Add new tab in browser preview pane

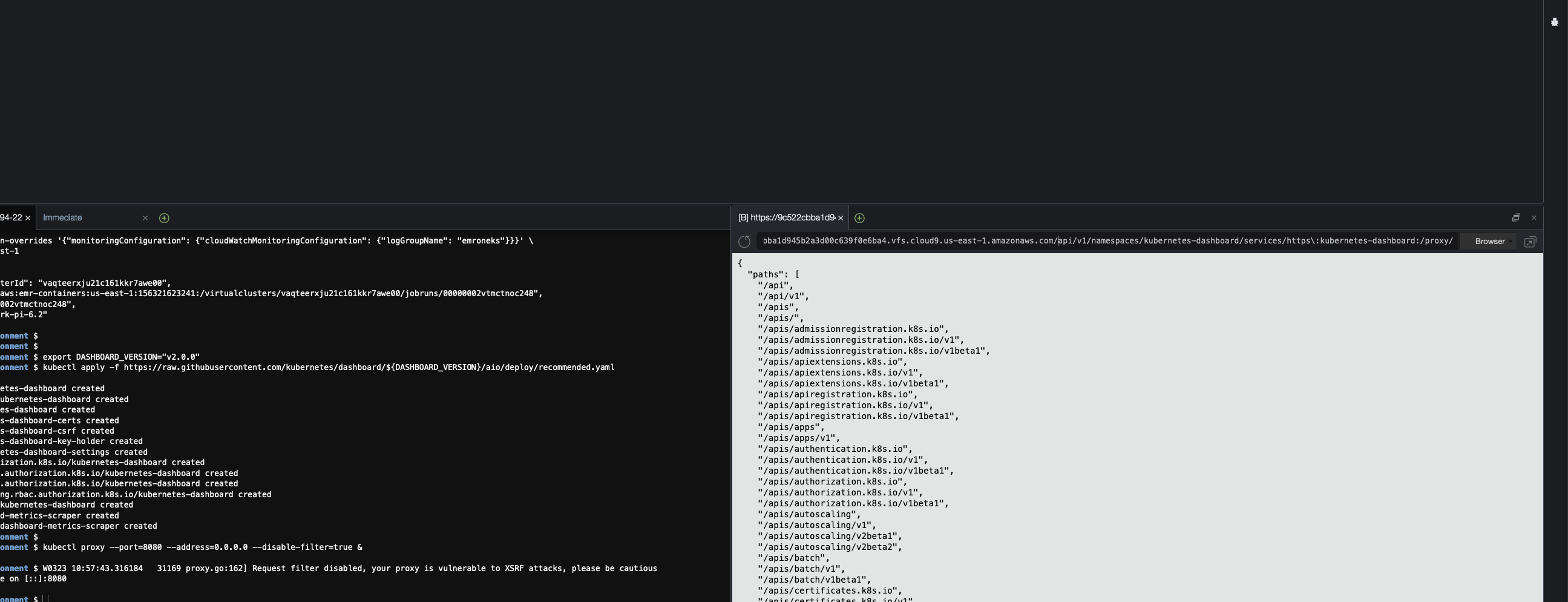point(859,217)
